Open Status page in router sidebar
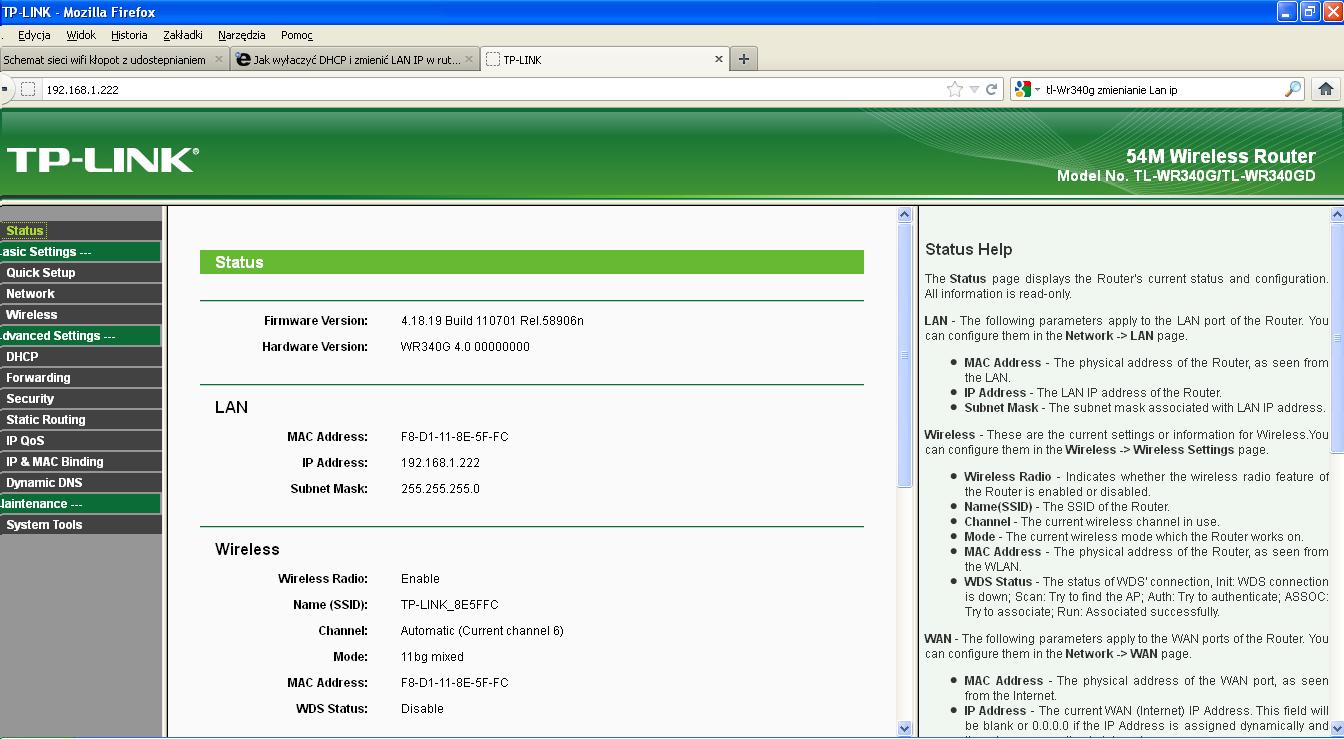The width and height of the screenshot is (1344, 739). click(x=25, y=230)
